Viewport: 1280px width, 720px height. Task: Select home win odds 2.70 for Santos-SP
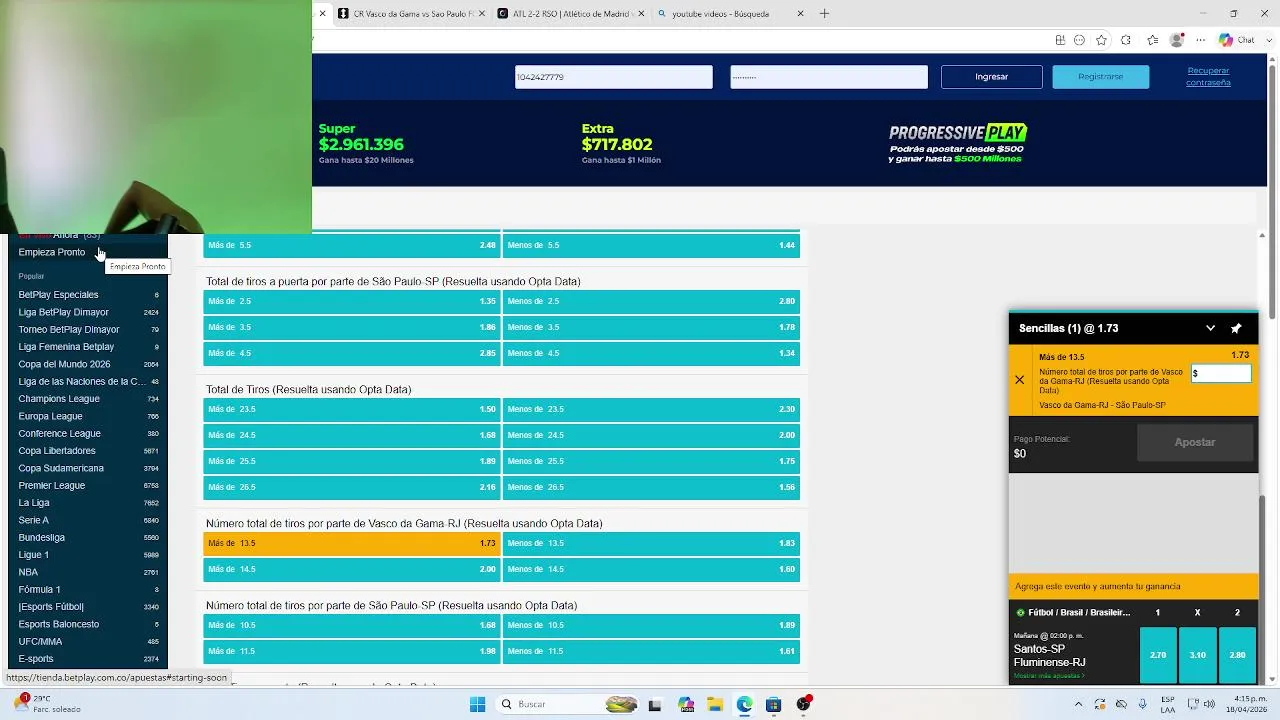[1158, 655]
